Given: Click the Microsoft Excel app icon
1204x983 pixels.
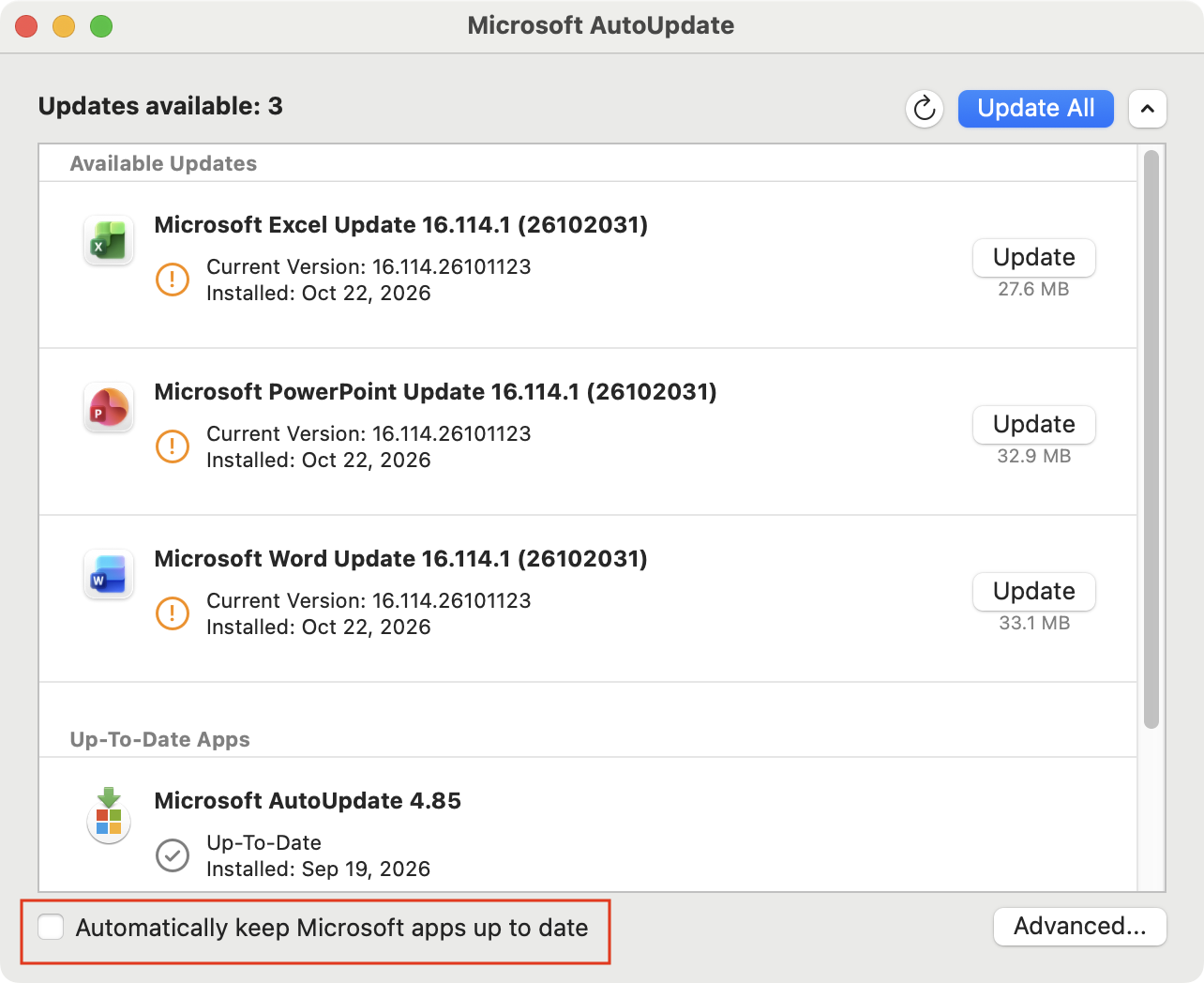Looking at the screenshot, I should pyautogui.click(x=109, y=241).
